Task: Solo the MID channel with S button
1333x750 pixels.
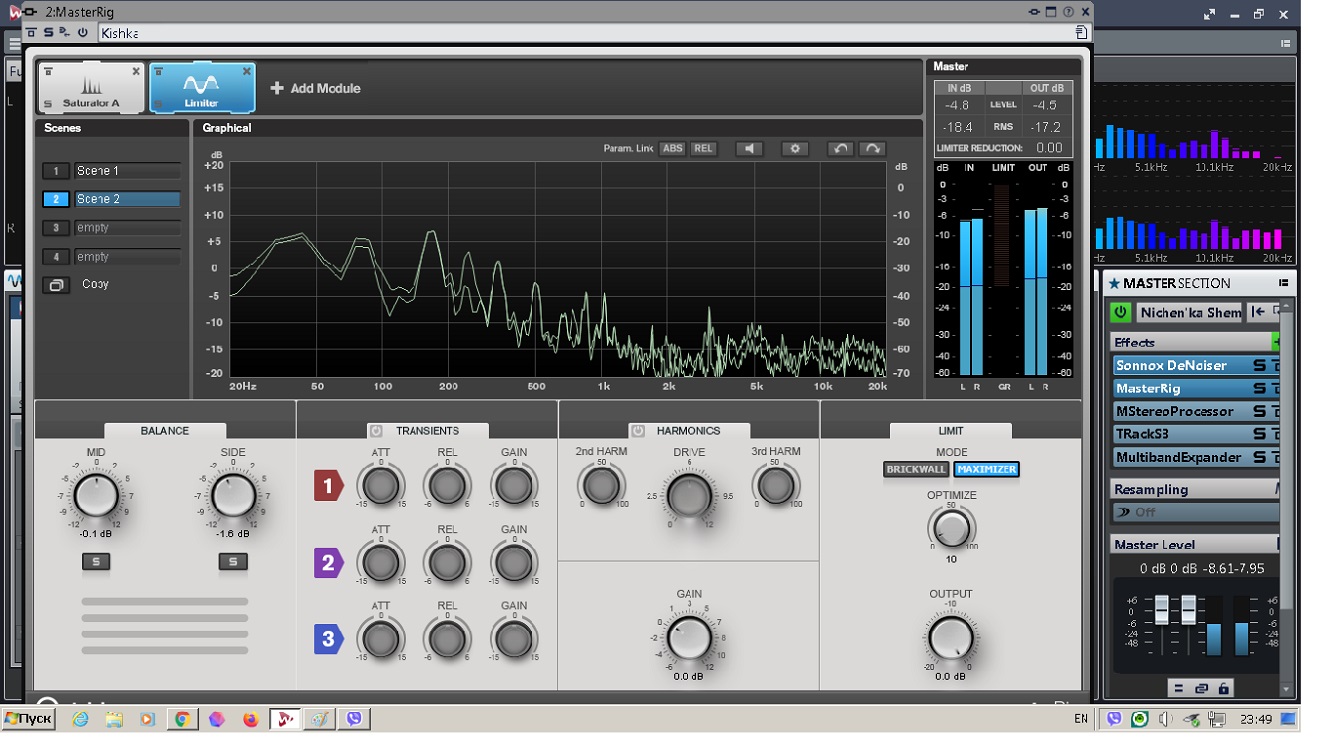Action: point(96,562)
